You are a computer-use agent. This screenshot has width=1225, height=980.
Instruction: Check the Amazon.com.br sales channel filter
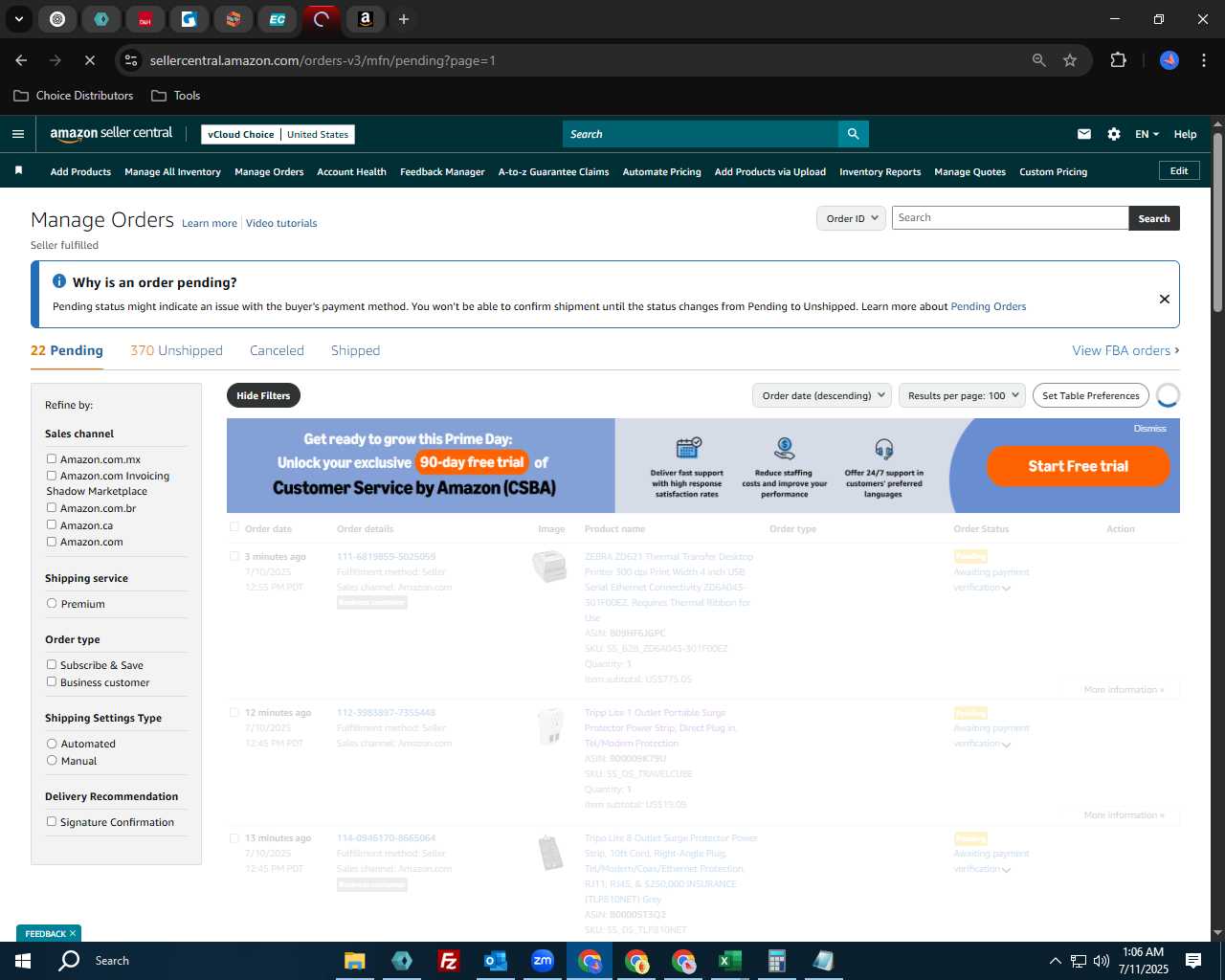[52, 507]
